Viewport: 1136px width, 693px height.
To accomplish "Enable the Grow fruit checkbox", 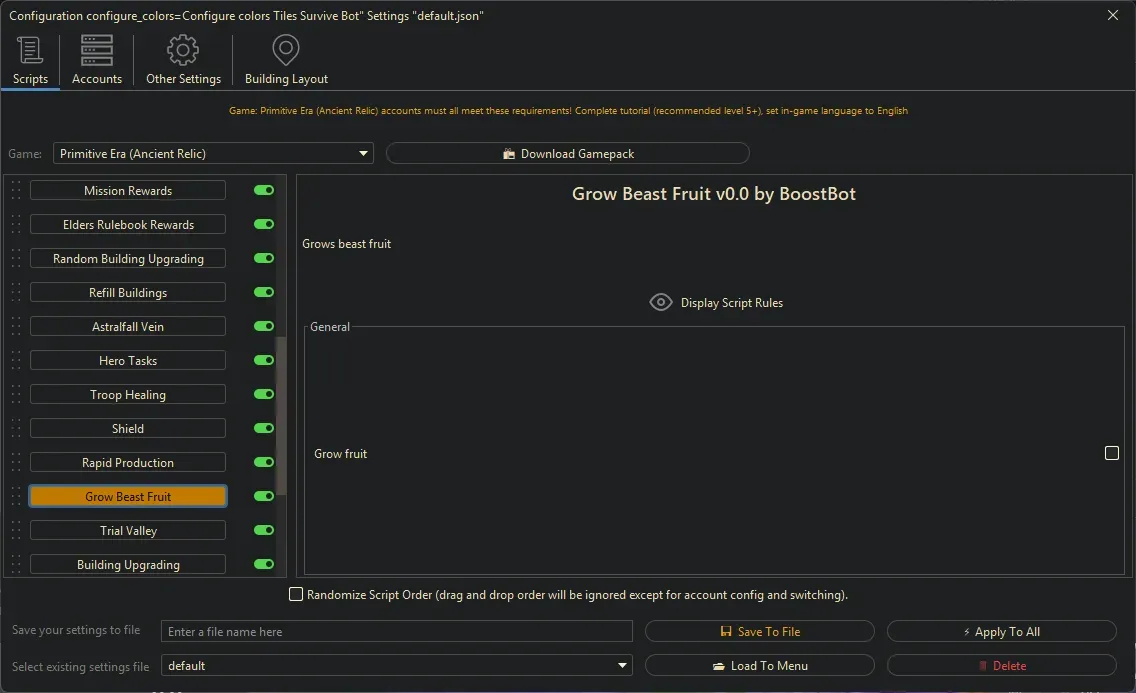I will tap(1111, 453).
